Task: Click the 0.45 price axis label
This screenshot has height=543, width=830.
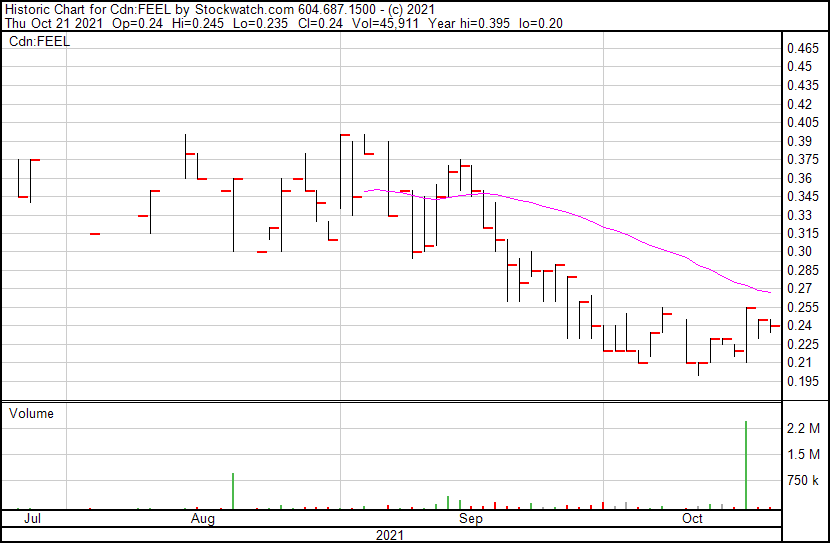Action: pyautogui.click(x=799, y=67)
